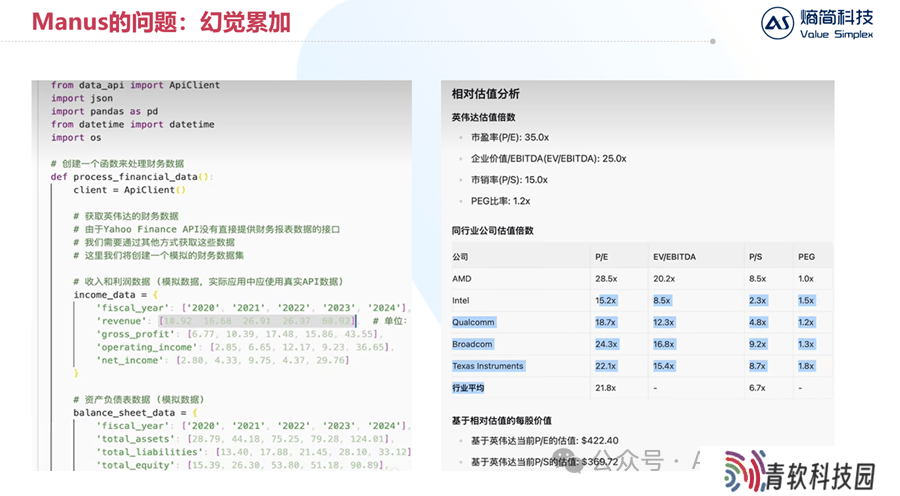This screenshot has height=496, width=900.
Task: Click the line "import pandas as pd"
Action: [104, 111]
